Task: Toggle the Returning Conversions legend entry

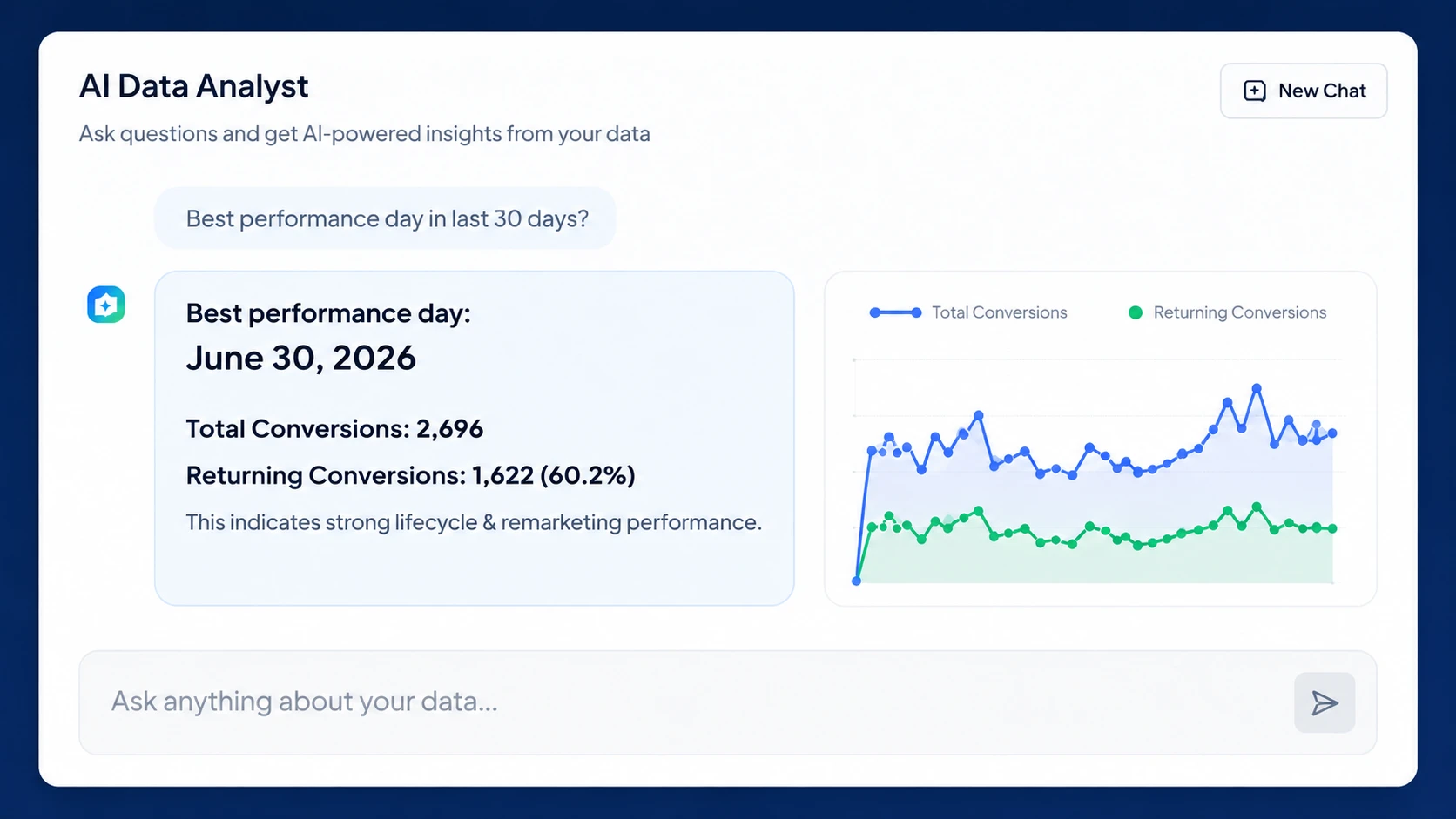Action: [x=1227, y=312]
